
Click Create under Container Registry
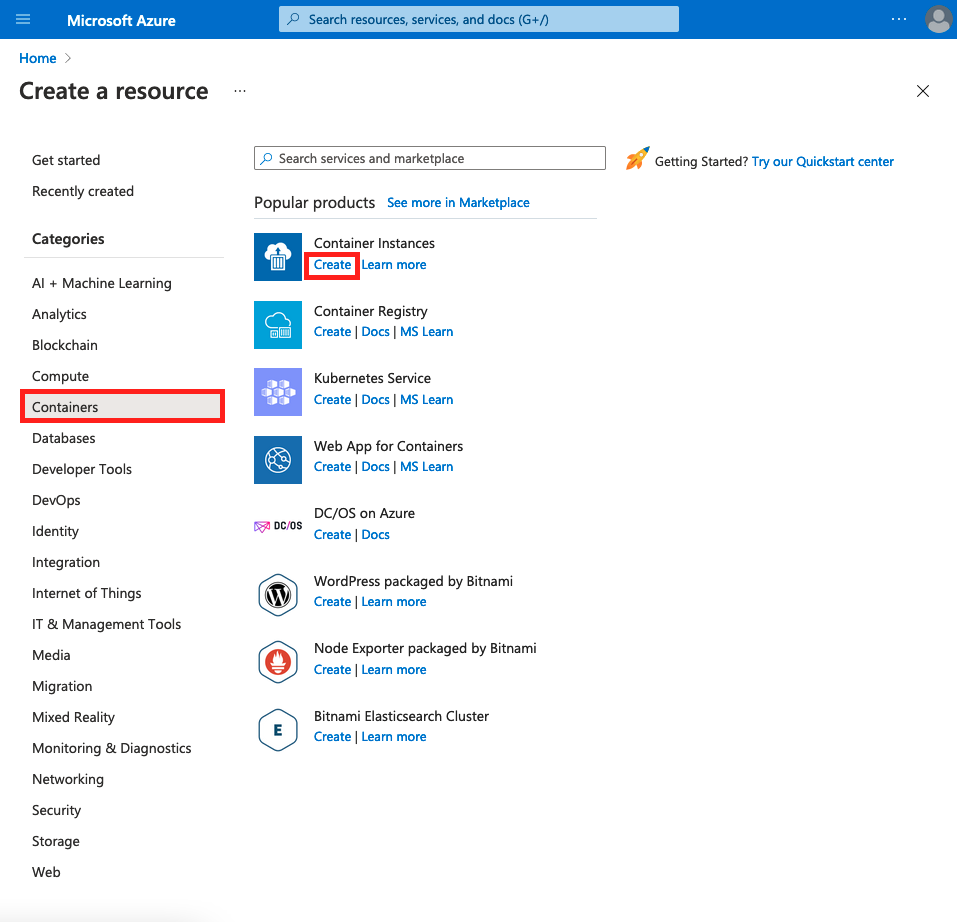click(332, 332)
